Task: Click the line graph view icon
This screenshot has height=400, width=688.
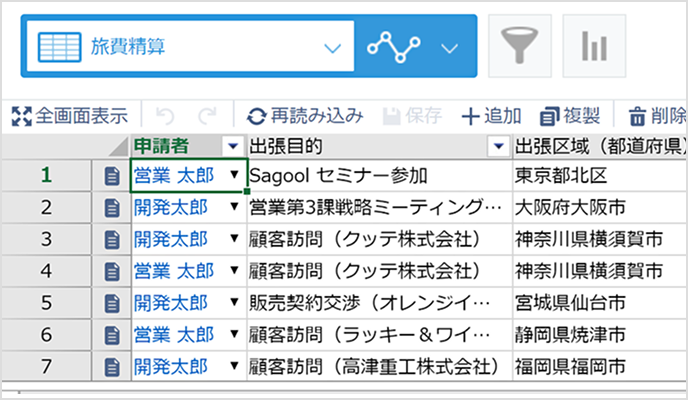Action: [394, 47]
